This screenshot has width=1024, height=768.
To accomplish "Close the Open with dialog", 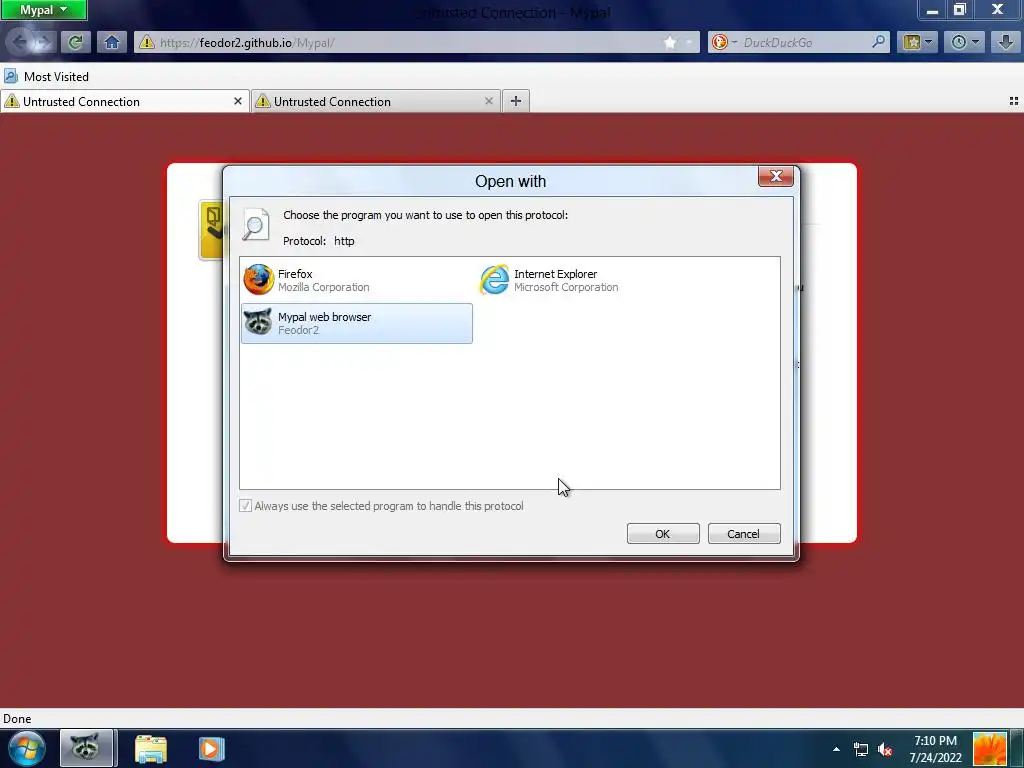I will (x=776, y=176).
